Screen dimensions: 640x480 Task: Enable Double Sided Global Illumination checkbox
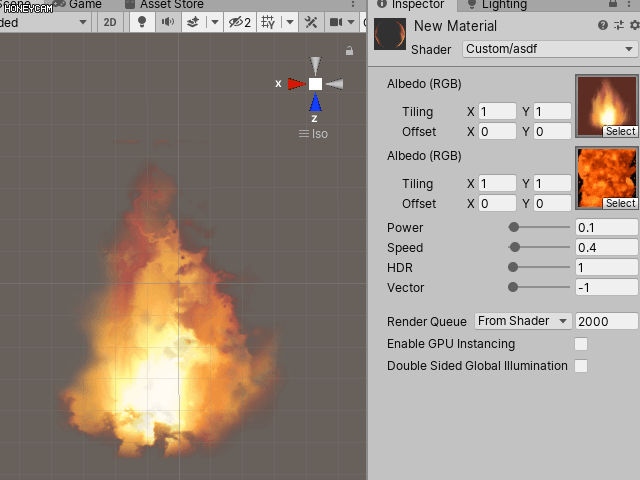pyautogui.click(x=581, y=366)
